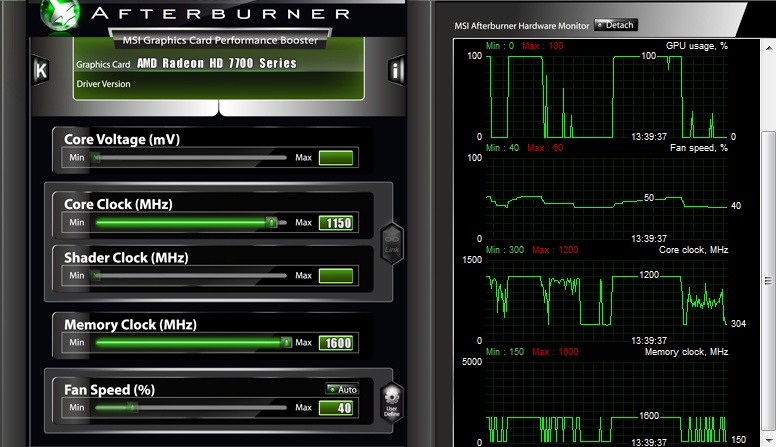
Task: Click the Driver Version label
Action: coord(103,84)
